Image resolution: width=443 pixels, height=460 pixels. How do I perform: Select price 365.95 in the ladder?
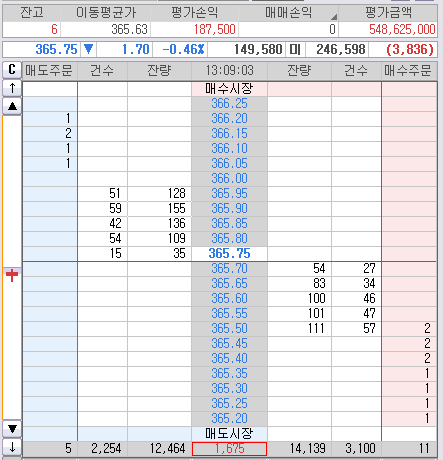[229, 194]
